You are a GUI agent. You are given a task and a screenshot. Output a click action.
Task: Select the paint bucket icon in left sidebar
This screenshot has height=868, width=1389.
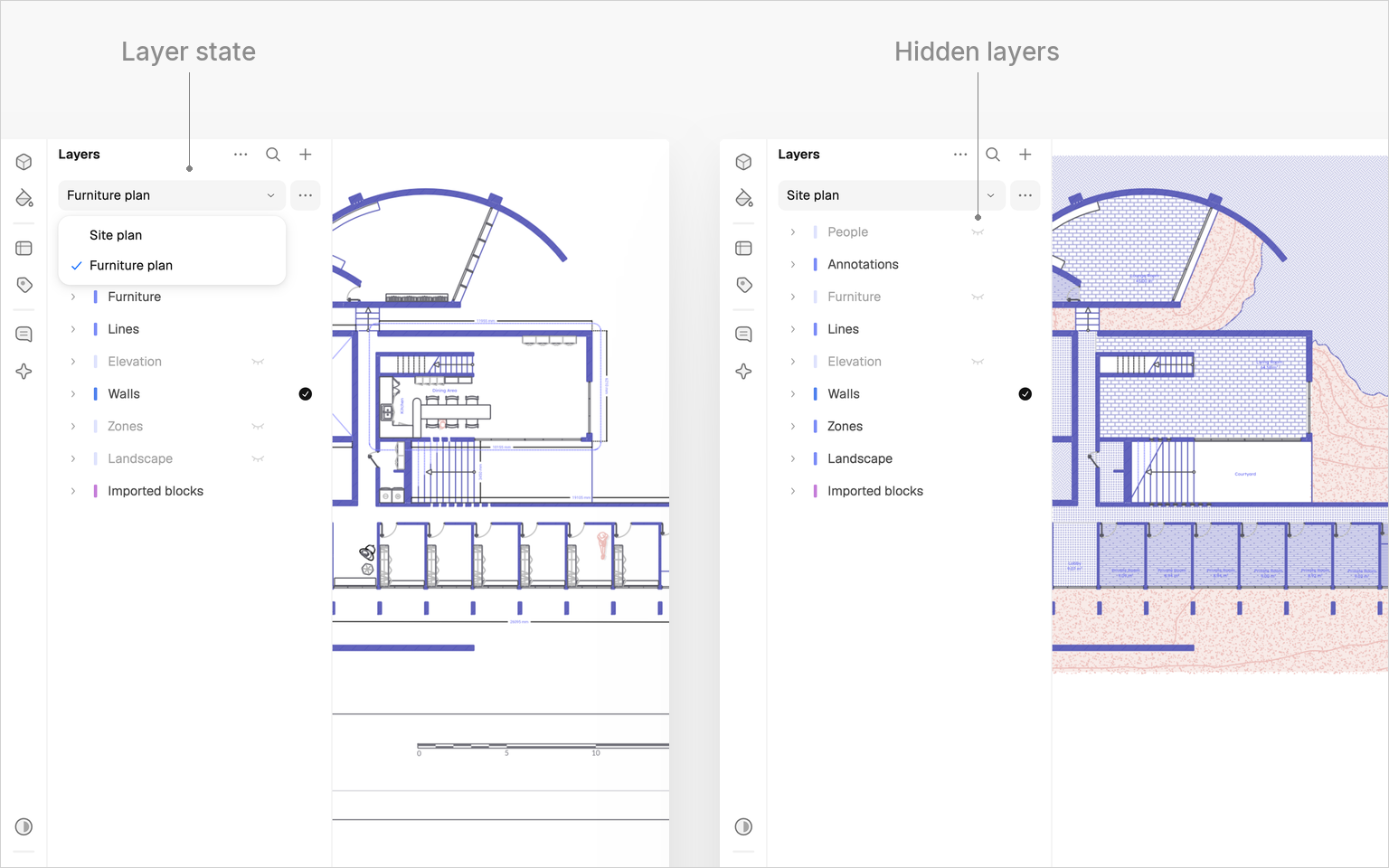pyautogui.click(x=24, y=198)
